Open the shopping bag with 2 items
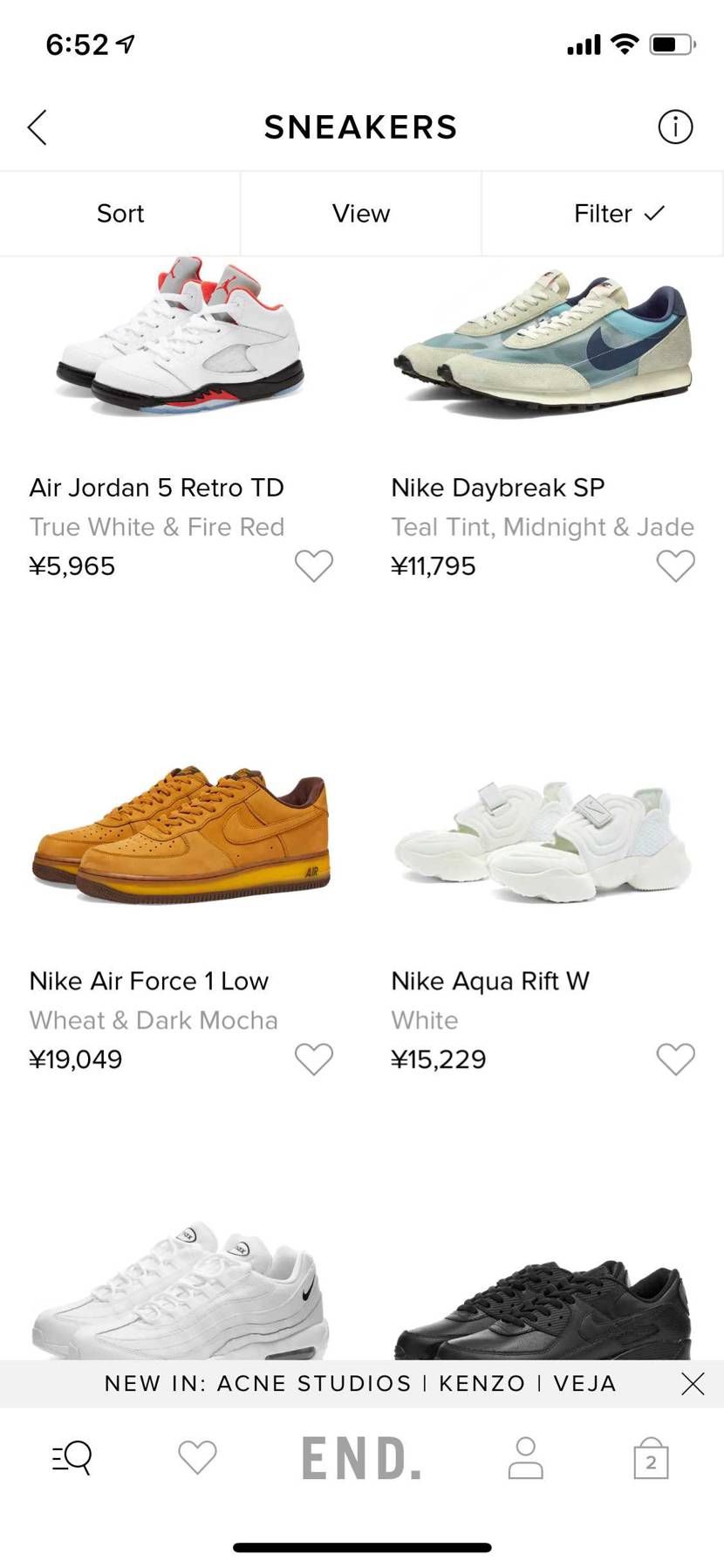 coord(651,1459)
